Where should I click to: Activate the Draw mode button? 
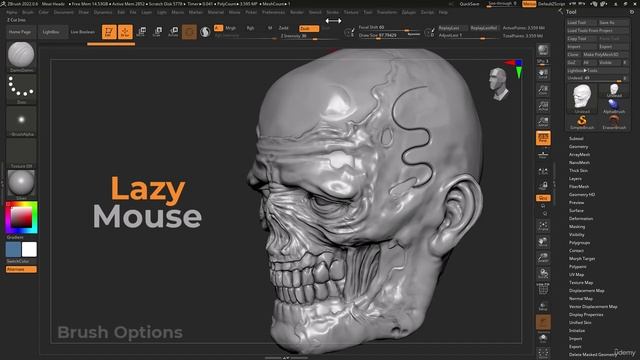pyautogui.click(x=125, y=32)
